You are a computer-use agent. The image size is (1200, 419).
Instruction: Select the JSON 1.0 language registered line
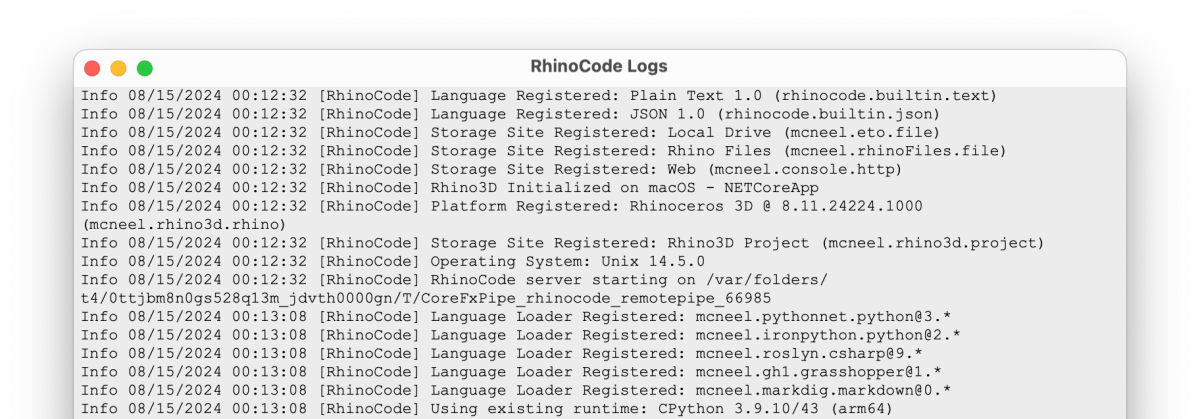511,114
